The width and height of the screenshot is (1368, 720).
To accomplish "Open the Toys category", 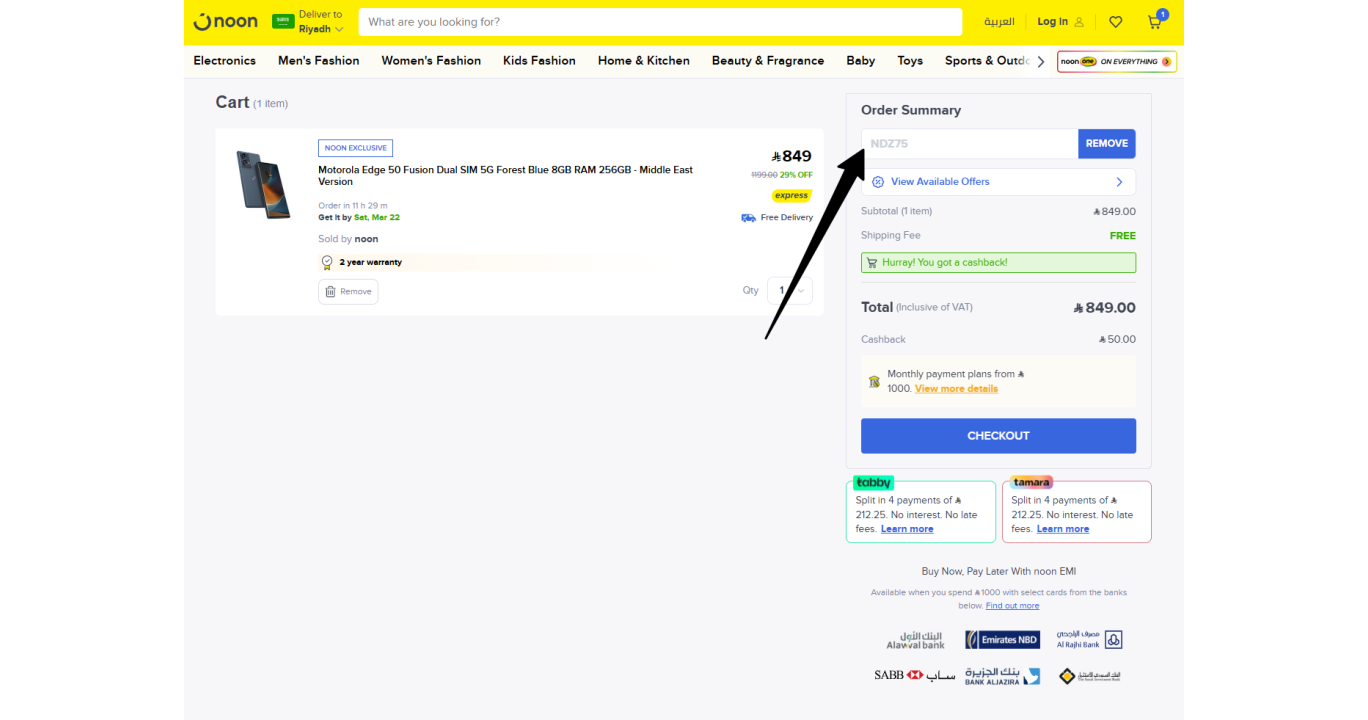I will pos(910,61).
